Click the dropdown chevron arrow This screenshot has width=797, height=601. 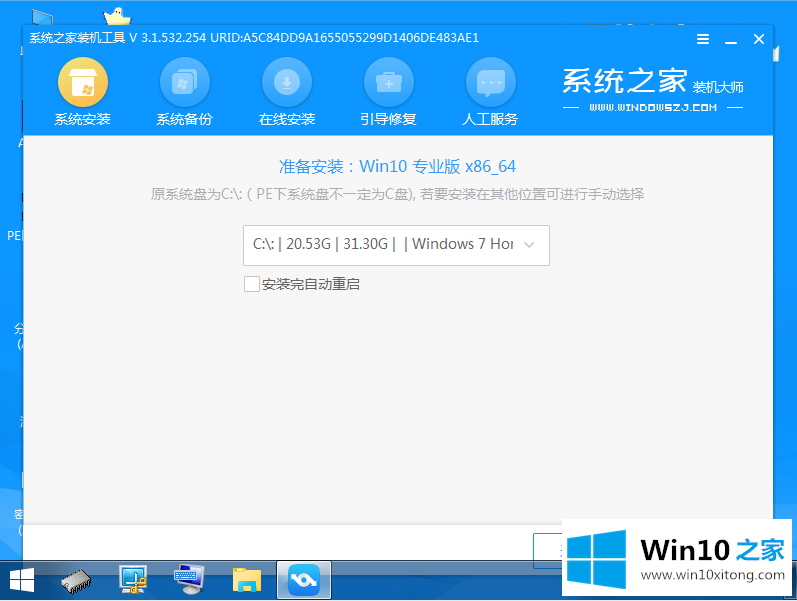[x=529, y=245]
